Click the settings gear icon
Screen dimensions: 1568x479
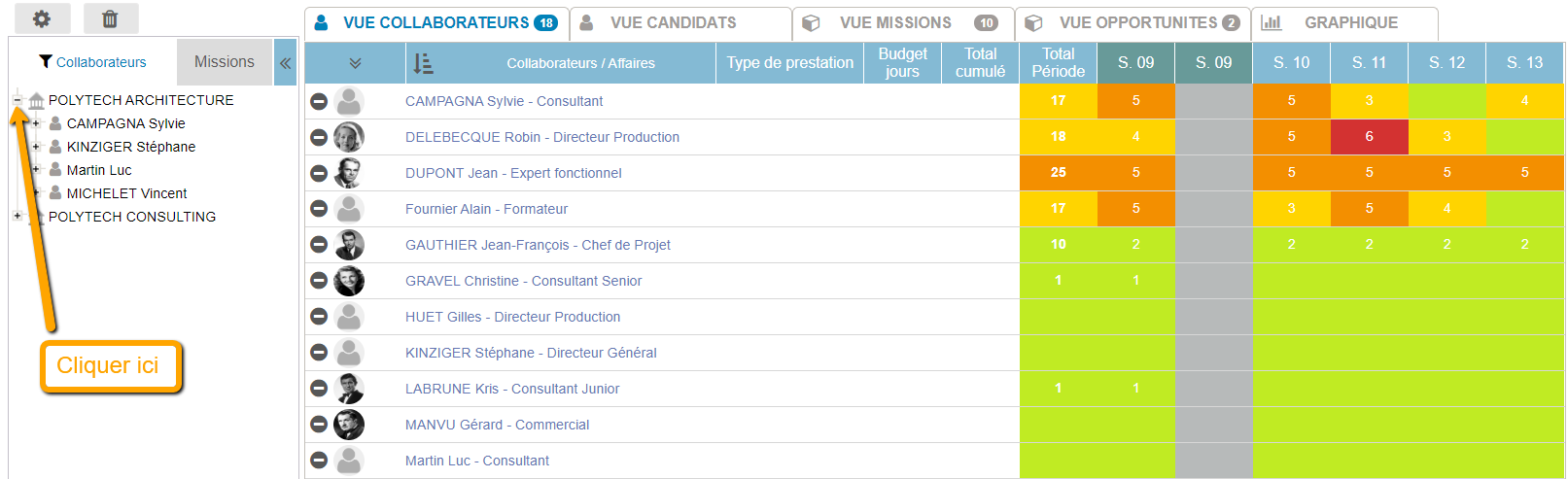click(x=41, y=18)
